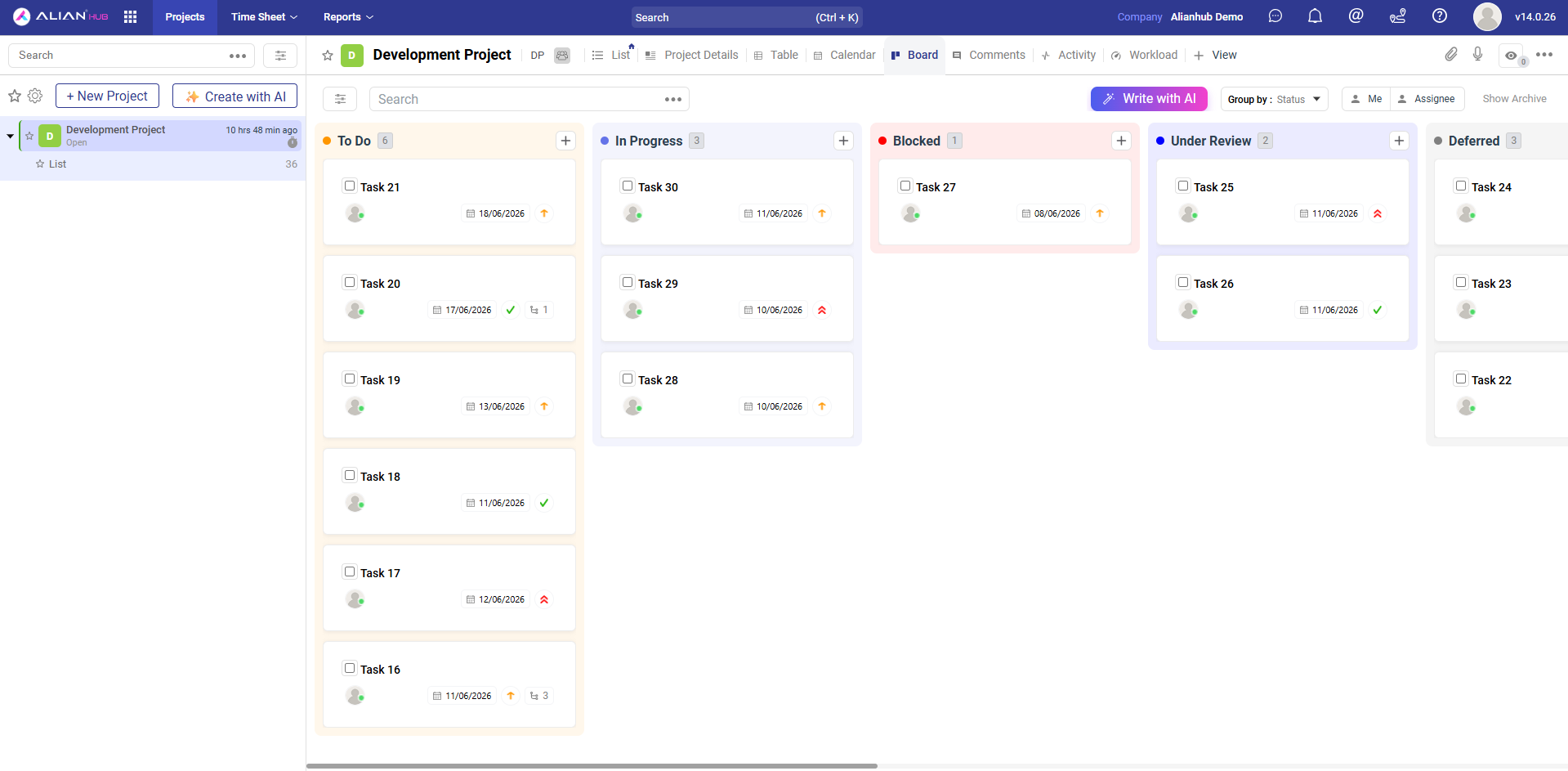This screenshot has width=1568, height=771.
Task: Click the microphone voice icon
Action: tap(1477, 54)
